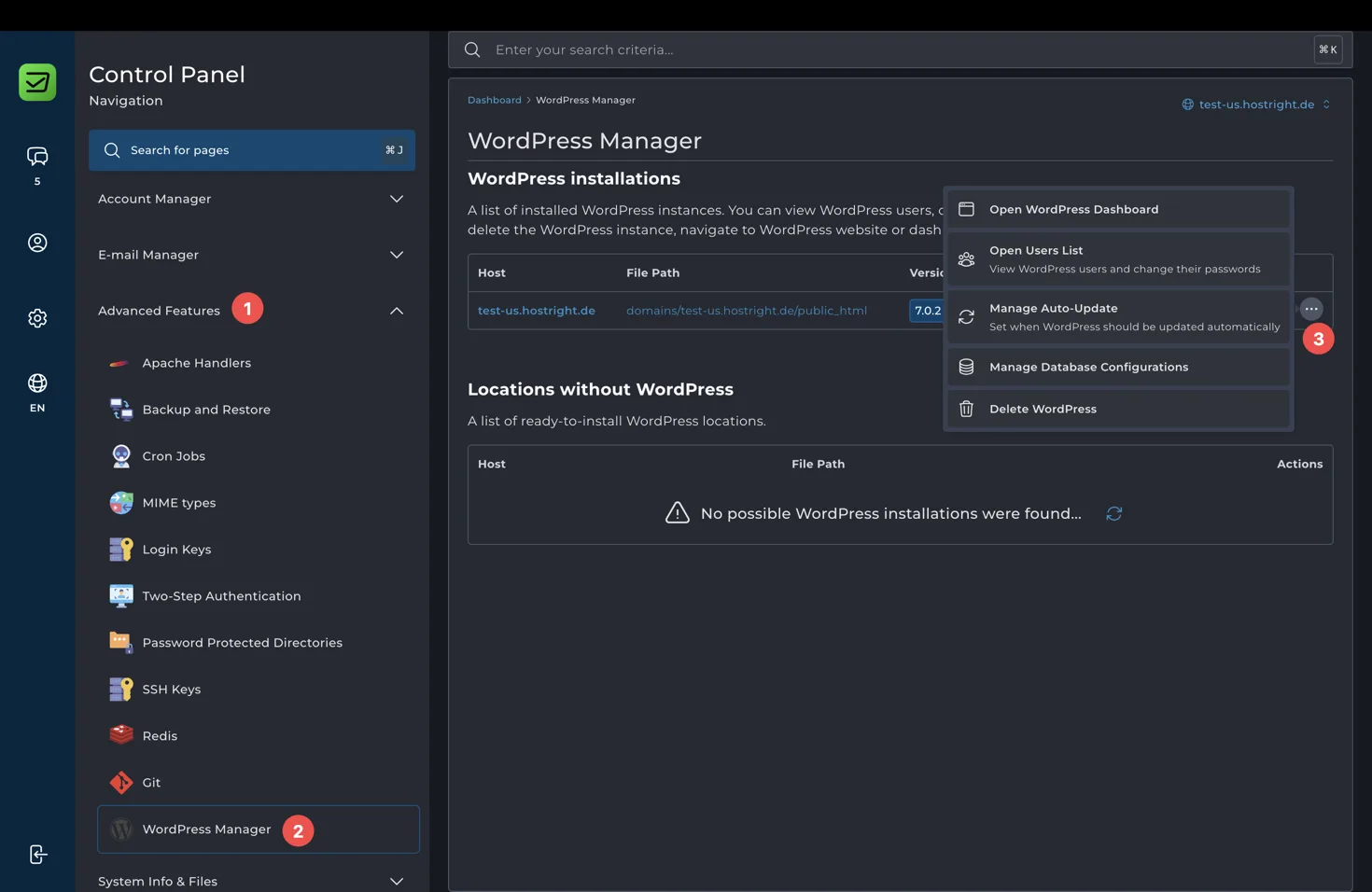Click the WordPress Manager breadcrumb text
The image size is (1372, 892).
click(585, 100)
